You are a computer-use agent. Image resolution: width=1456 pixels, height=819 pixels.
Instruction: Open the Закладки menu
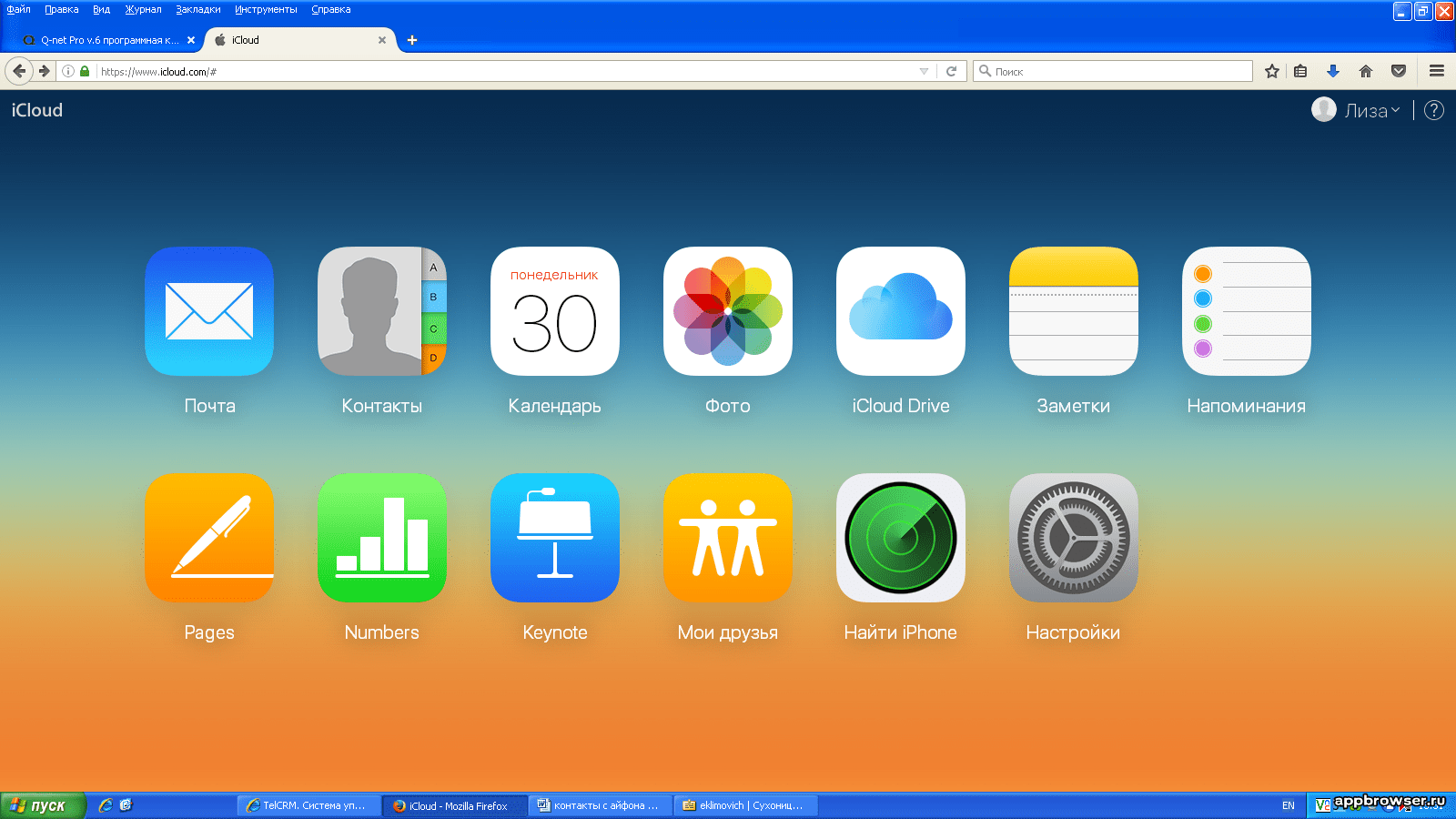coord(198,9)
